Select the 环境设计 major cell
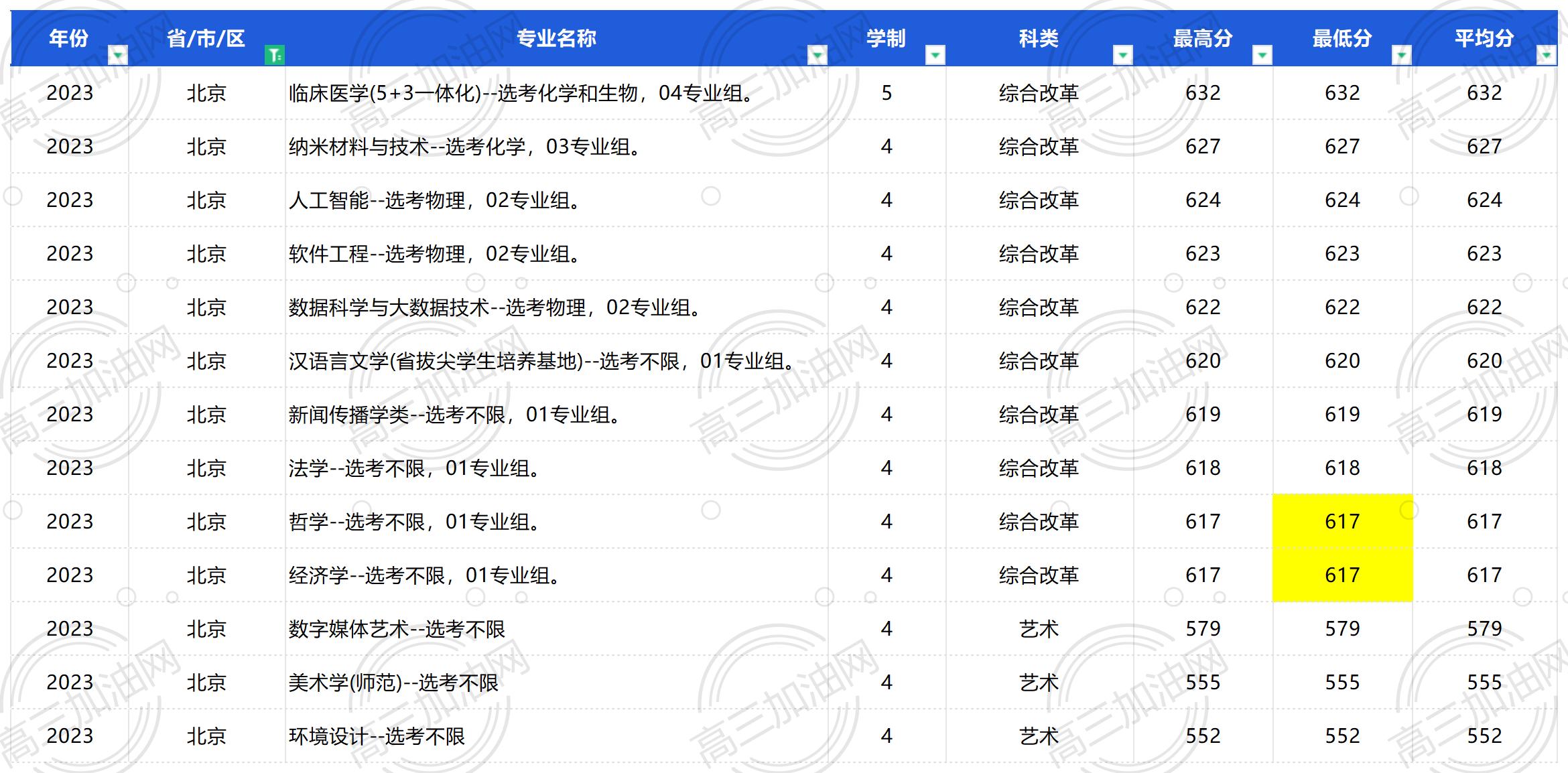1568x773 pixels. click(557, 736)
